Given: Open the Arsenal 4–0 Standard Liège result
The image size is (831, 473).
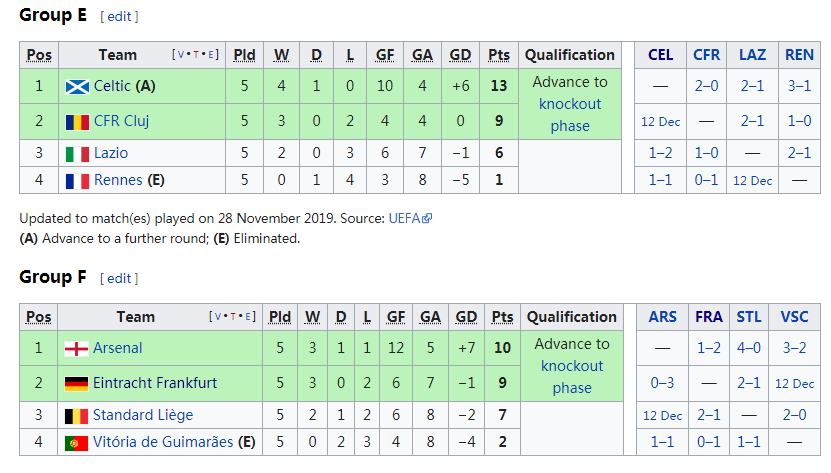Looking at the screenshot, I should pos(749,349).
